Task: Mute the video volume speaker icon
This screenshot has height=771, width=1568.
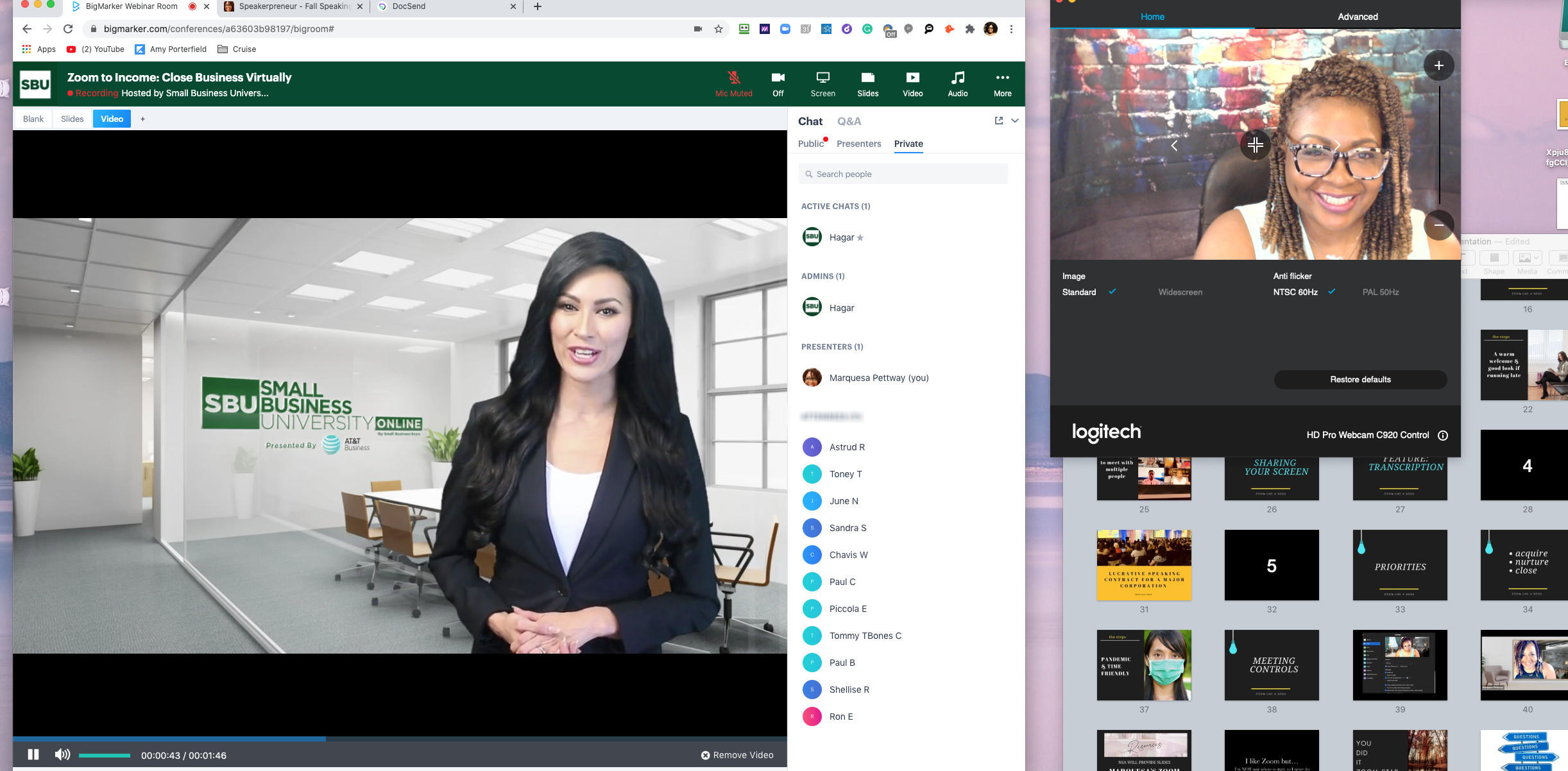Action: click(x=62, y=755)
